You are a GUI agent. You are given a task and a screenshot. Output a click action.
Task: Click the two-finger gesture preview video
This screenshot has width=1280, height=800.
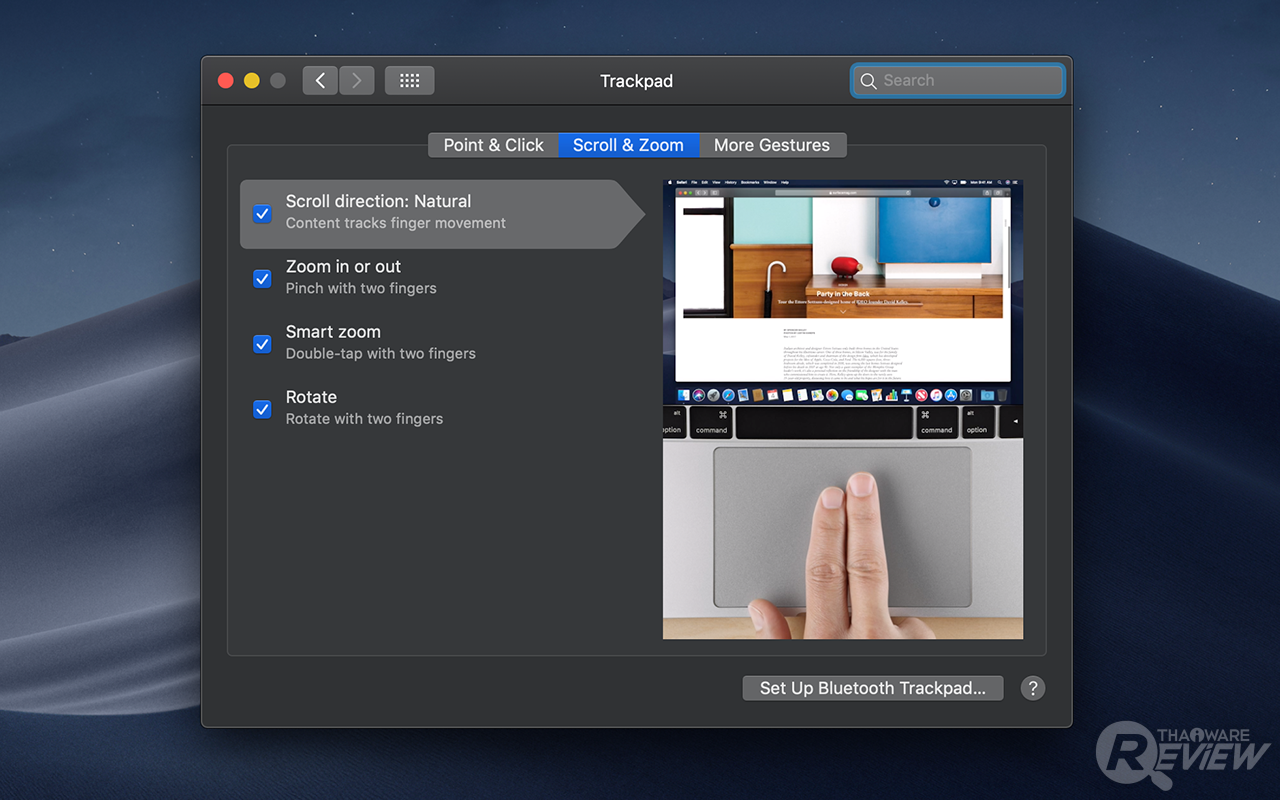[842, 410]
